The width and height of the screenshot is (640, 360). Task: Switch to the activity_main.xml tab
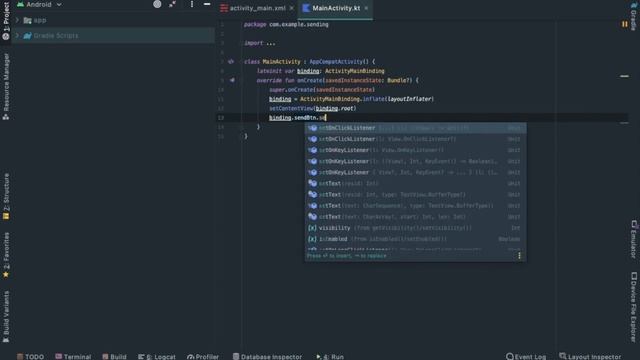click(257, 8)
